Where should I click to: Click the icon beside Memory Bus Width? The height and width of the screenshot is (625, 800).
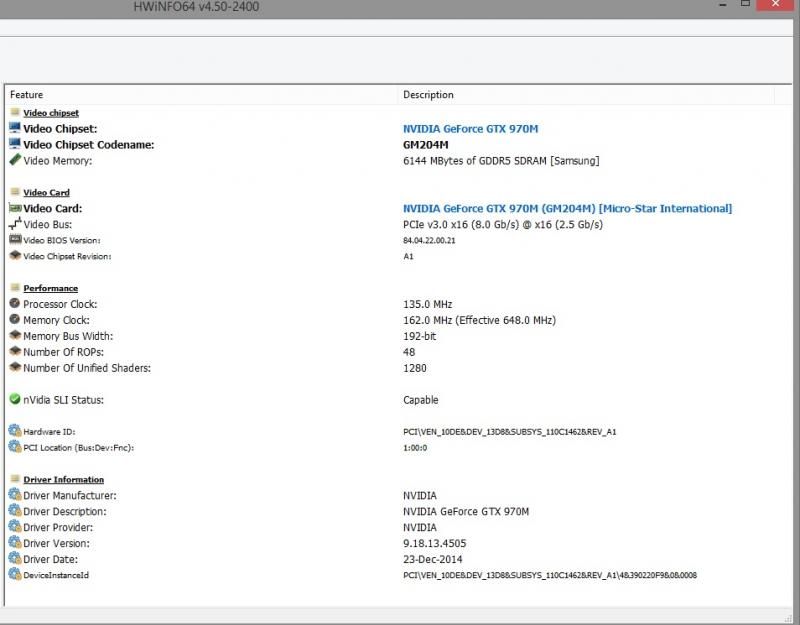click(15, 335)
